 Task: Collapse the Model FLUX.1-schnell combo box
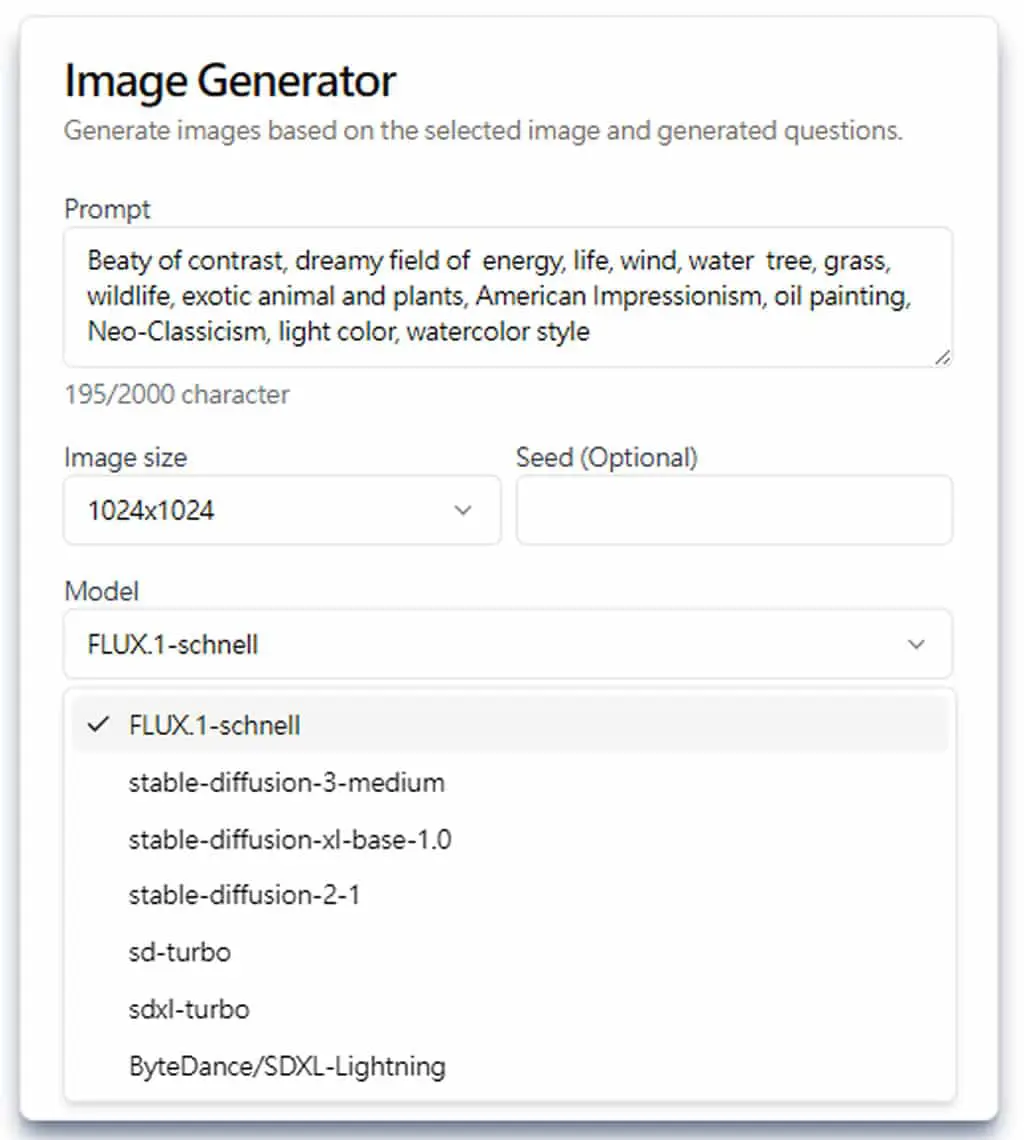(508, 644)
